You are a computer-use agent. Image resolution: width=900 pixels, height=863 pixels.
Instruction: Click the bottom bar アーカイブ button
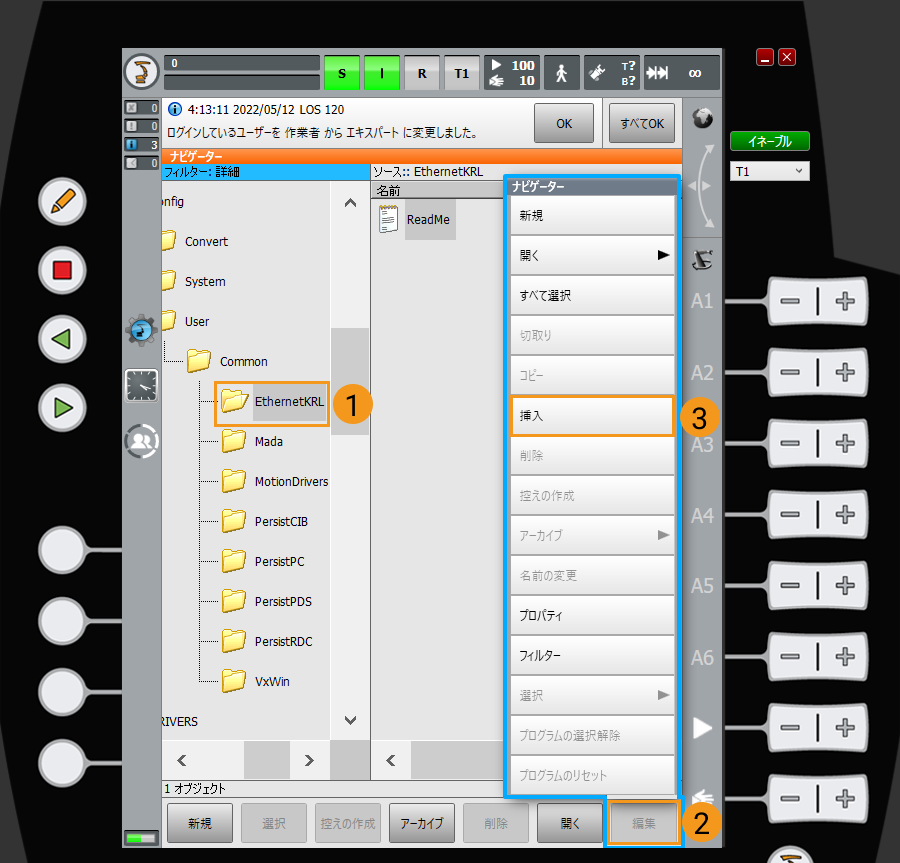[422, 823]
